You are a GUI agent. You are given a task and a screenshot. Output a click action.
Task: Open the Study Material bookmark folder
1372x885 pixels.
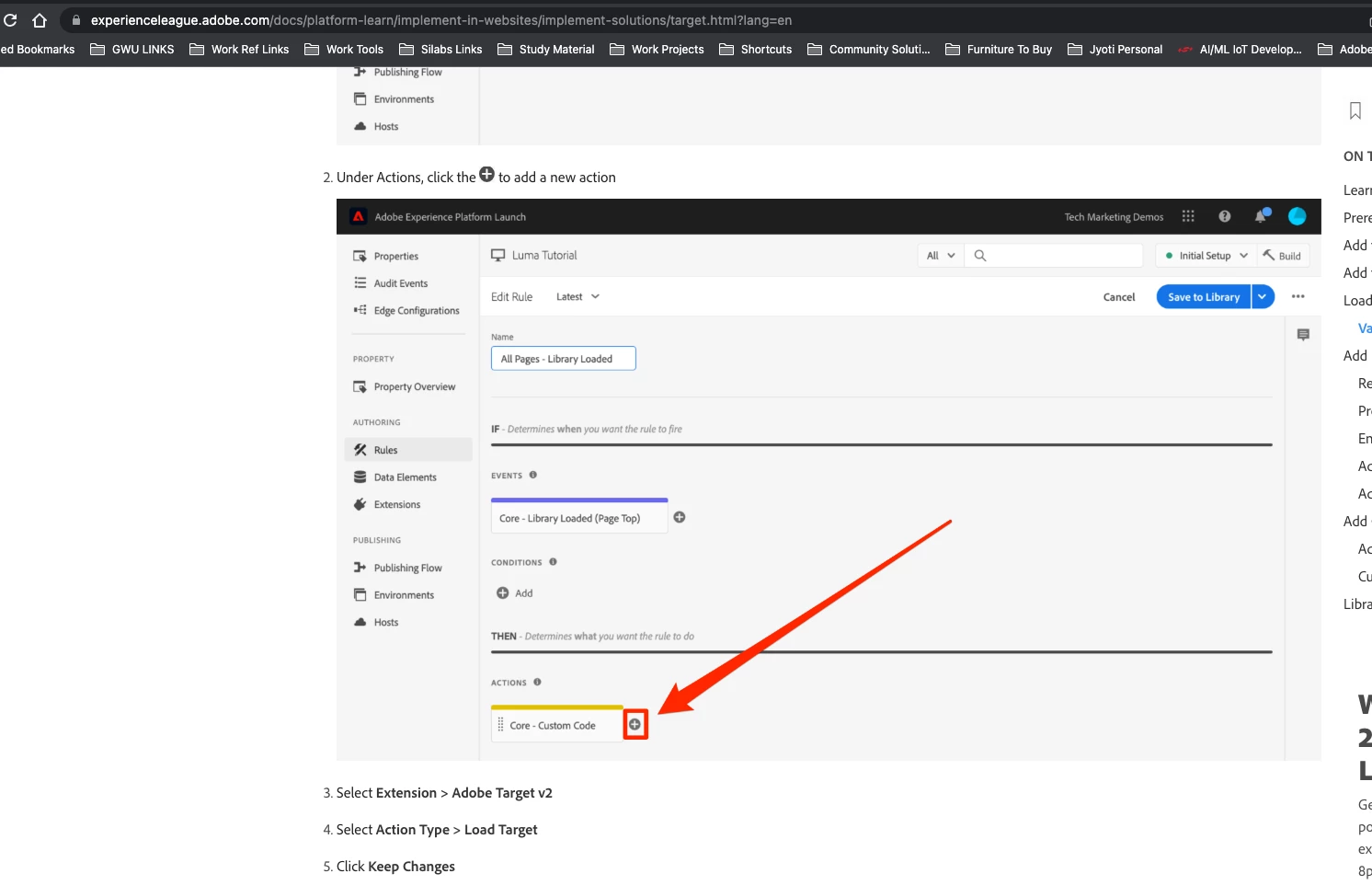pyautogui.click(x=546, y=50)
